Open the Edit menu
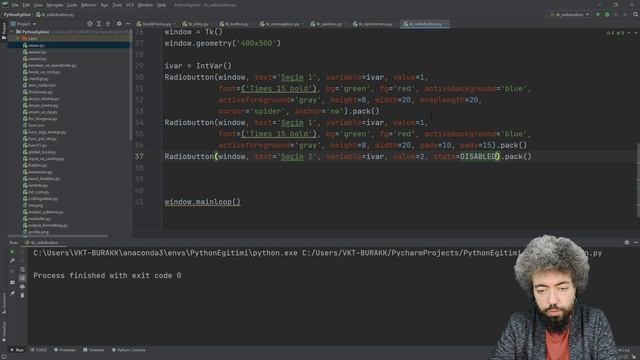Screen dimensions: 640x360 [x=26, y=5]
